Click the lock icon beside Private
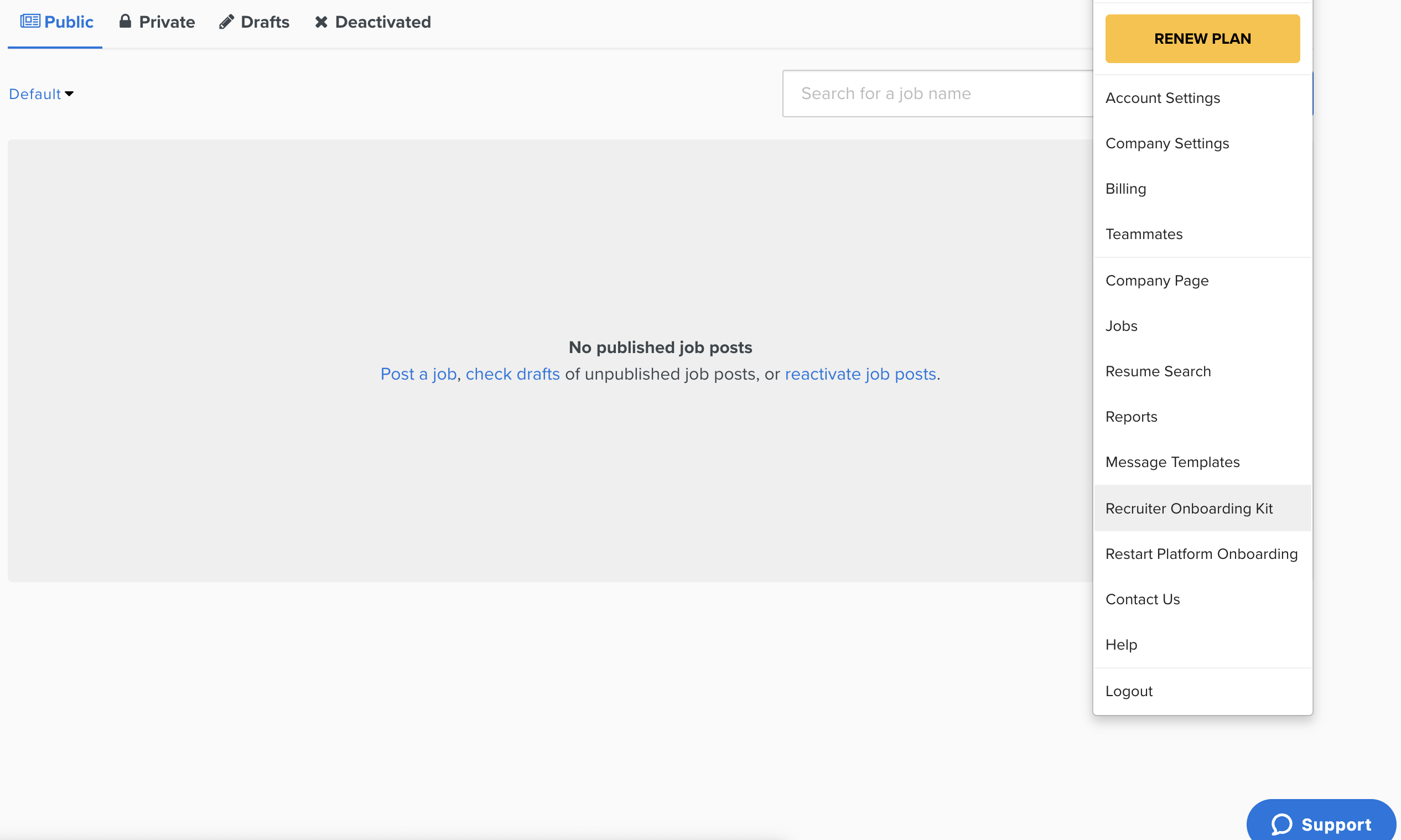The height and width of the screenshot is (840, 1401). click(x=125, y=22)
